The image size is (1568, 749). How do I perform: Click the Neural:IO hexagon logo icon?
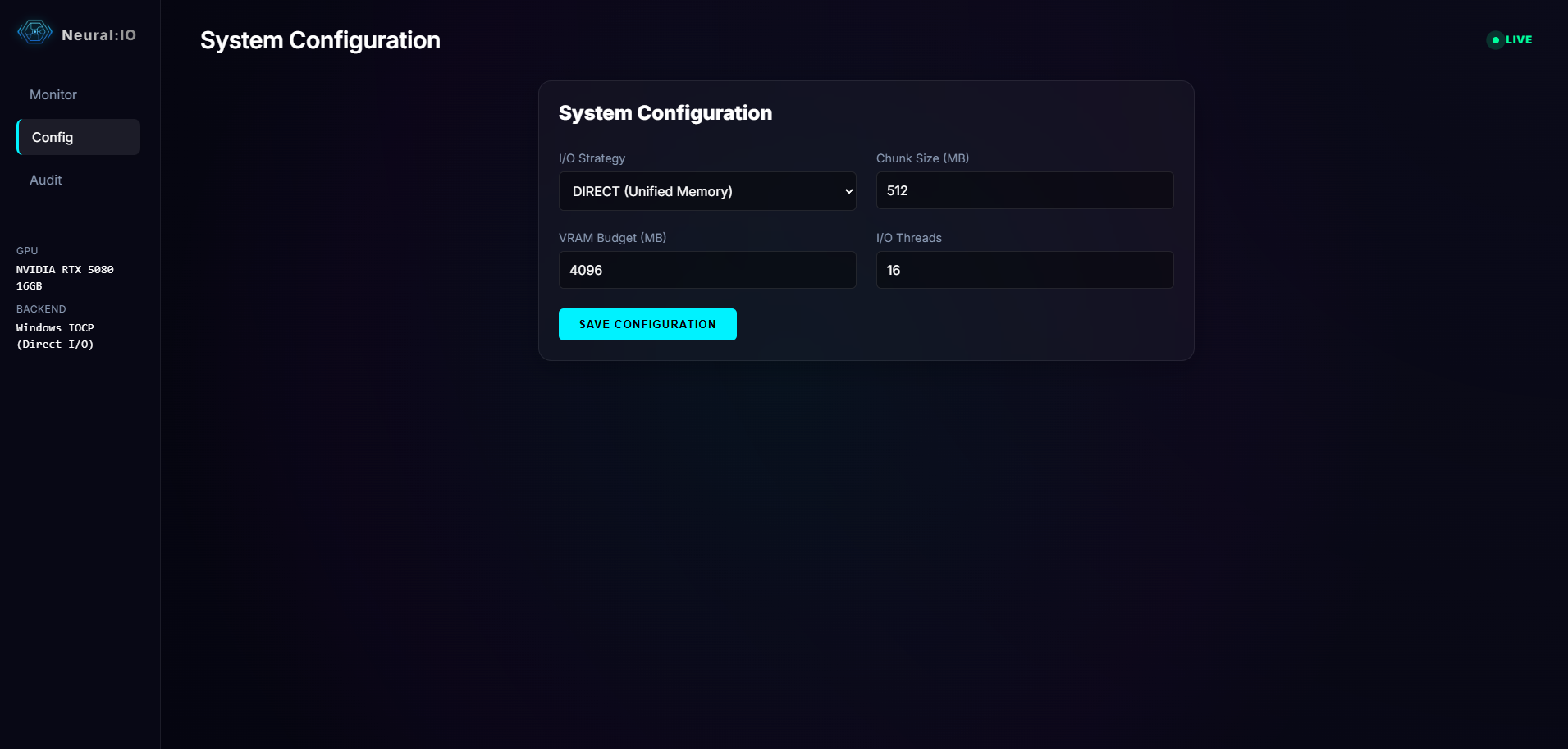click(34, 33)
